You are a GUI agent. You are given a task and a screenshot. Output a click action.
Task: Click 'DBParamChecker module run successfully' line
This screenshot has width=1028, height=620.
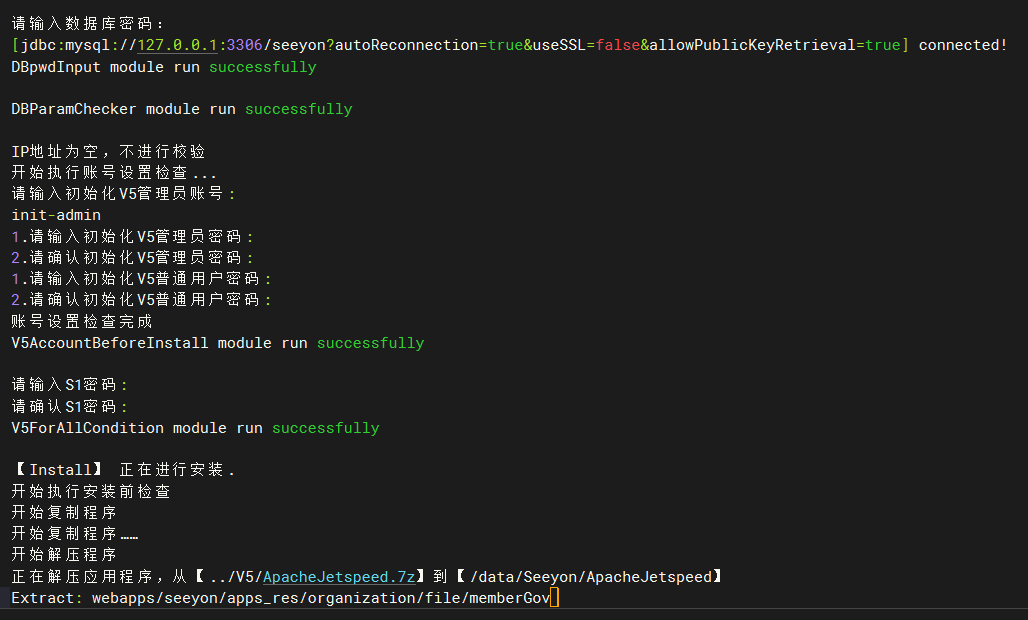pyautogui.click(x=182, y=109)
